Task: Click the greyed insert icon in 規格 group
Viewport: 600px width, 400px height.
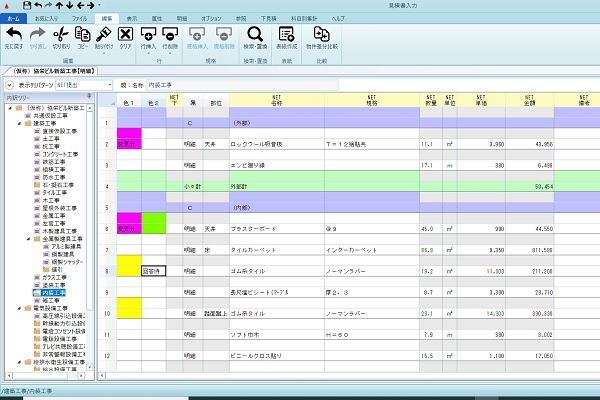Action: pyautogui.click(x=197, y=34)
